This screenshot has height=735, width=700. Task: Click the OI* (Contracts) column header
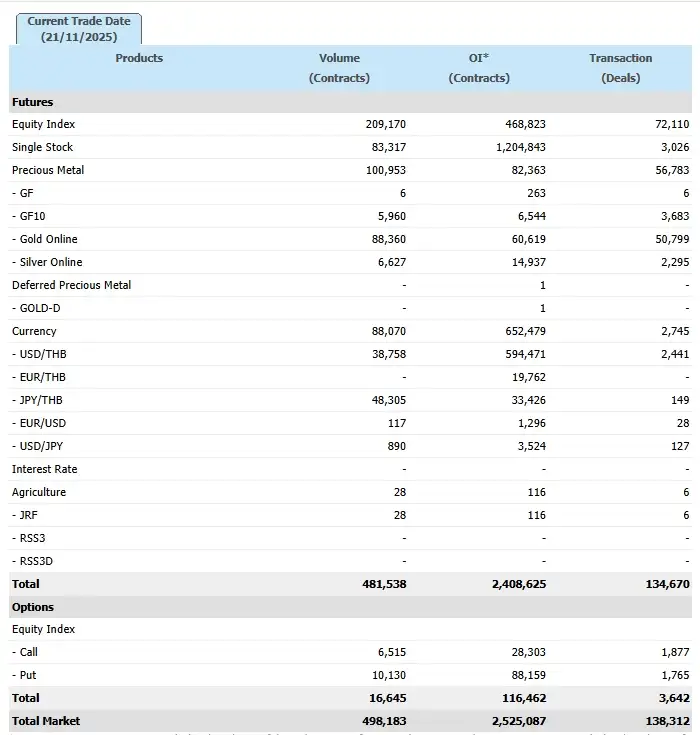tap(479, 68)
